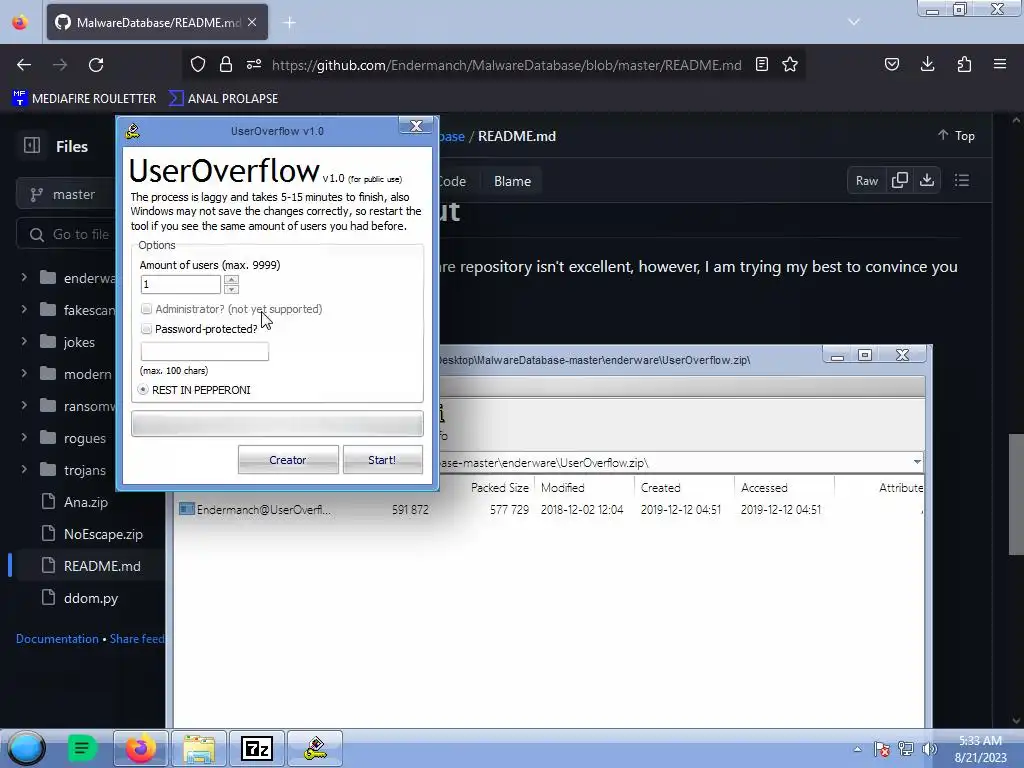Go back with the browser back arrow
The height and width of the screenshot is (768, 1024).
coord(24,65)
